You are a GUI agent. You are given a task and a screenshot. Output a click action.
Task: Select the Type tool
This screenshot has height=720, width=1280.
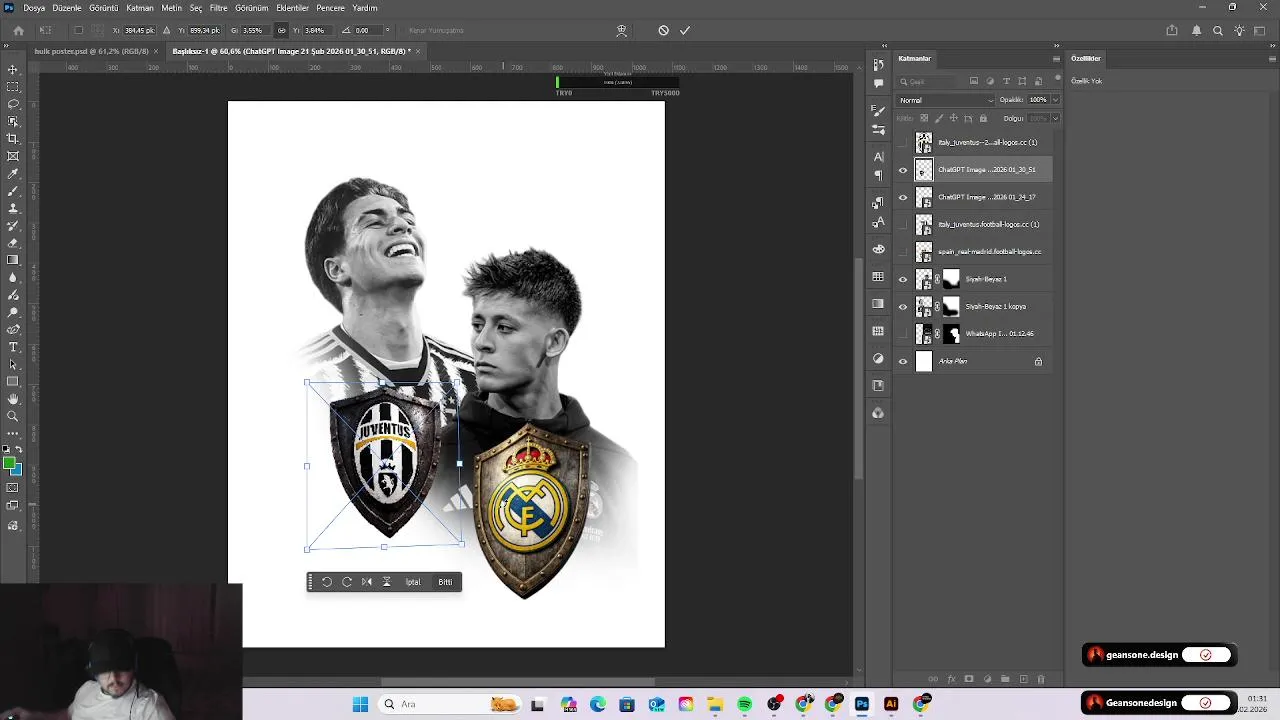coord(13,347)
